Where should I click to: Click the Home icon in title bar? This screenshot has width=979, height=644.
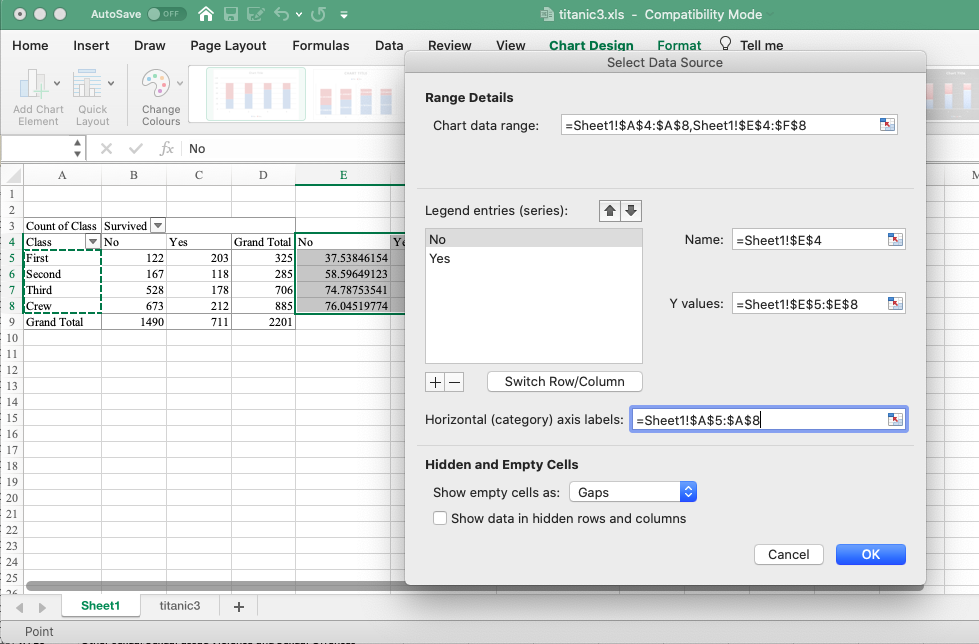point(206,15)
